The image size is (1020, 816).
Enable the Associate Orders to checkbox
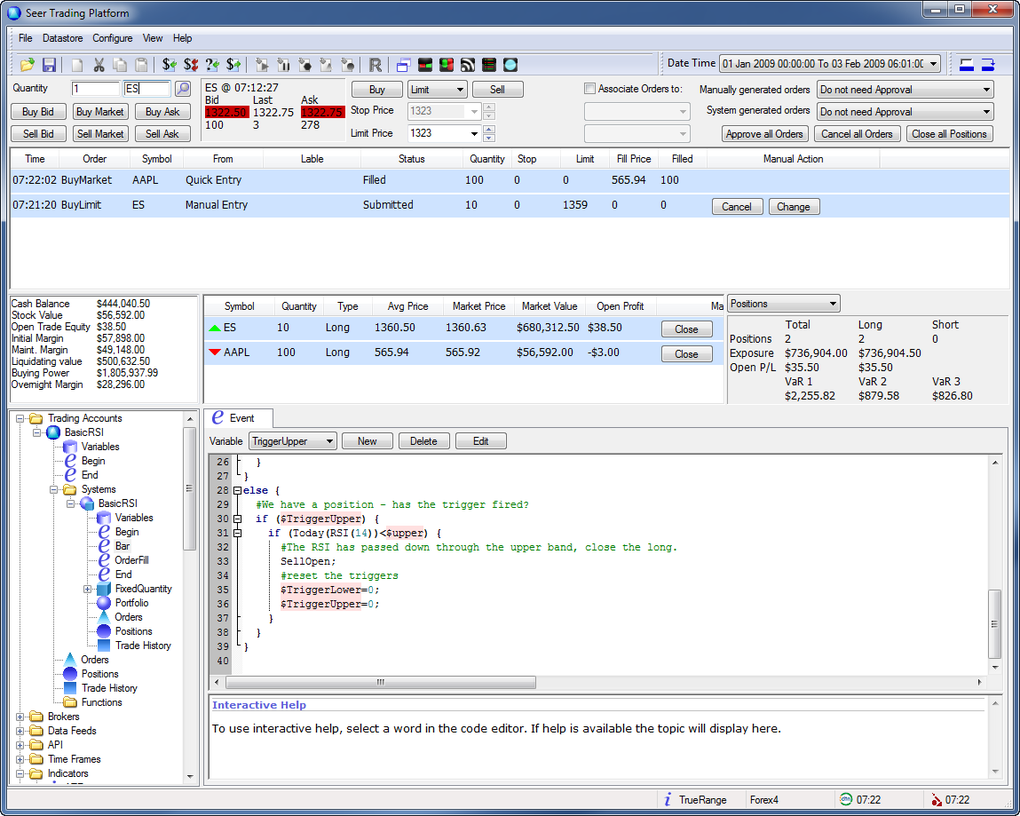pos(589,89)
